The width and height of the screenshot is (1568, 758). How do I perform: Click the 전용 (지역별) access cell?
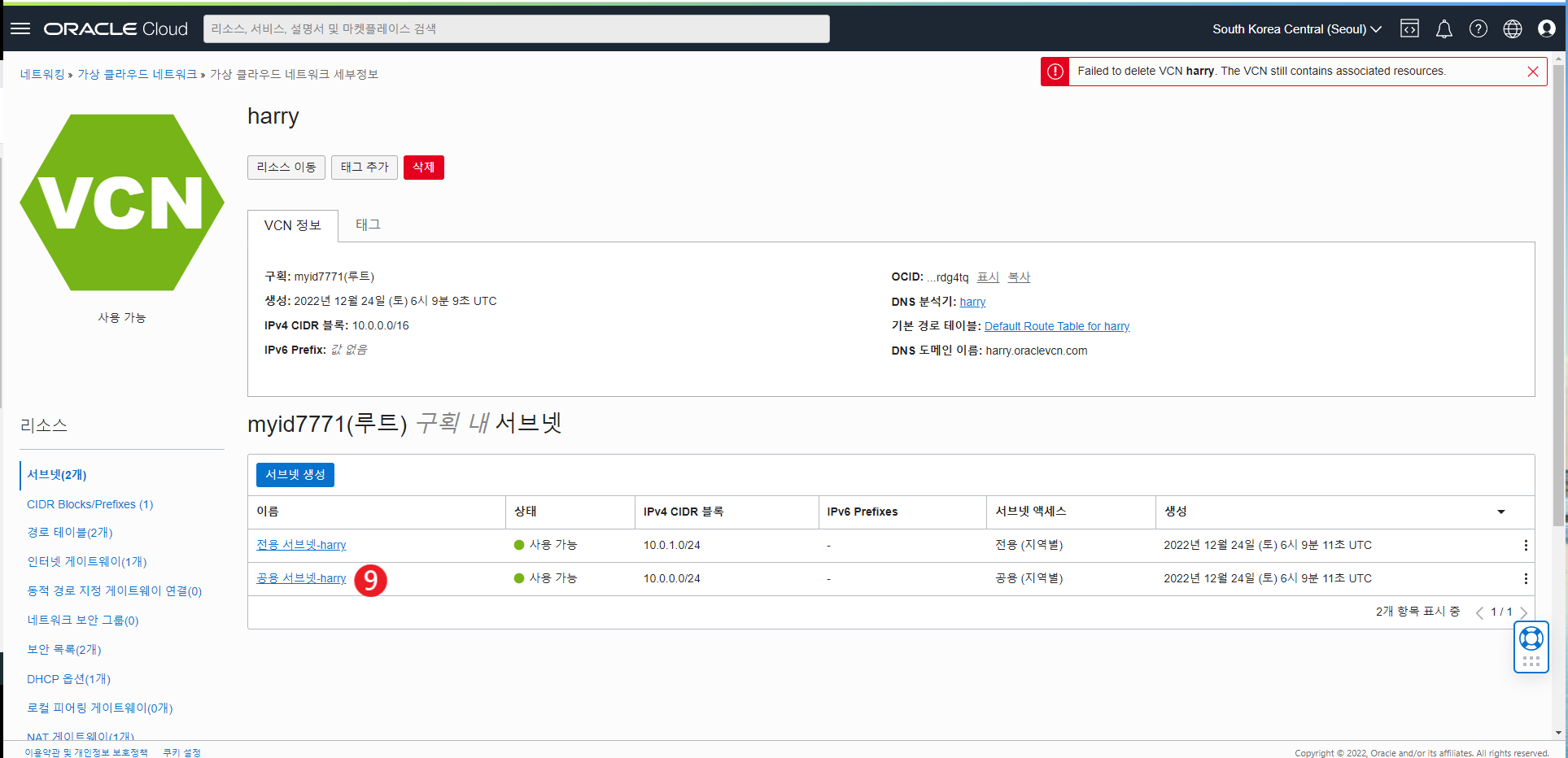click(x=1029, y=545)
